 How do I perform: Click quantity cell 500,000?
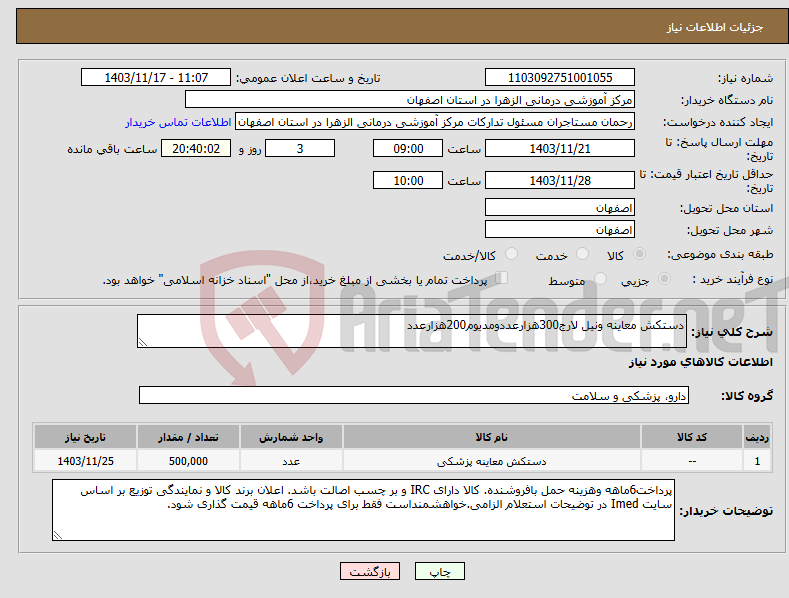click(188, 461)
